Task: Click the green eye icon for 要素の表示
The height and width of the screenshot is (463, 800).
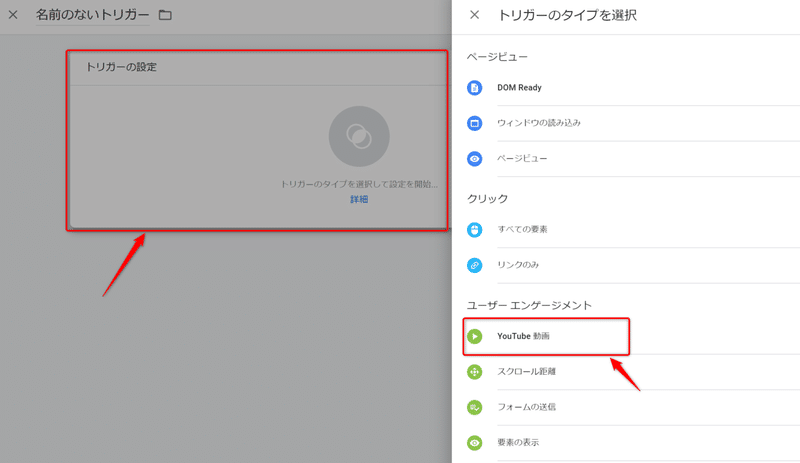Action: point(474,443)
